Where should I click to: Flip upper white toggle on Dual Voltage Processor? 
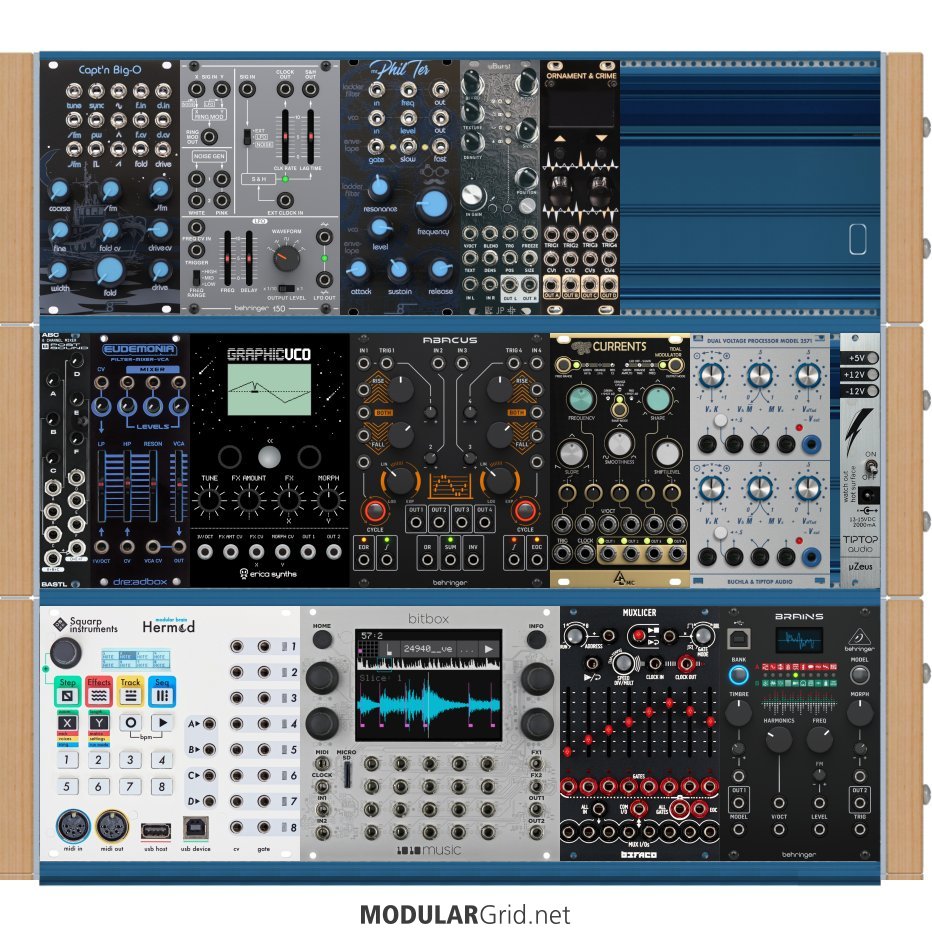click(721, 420)
